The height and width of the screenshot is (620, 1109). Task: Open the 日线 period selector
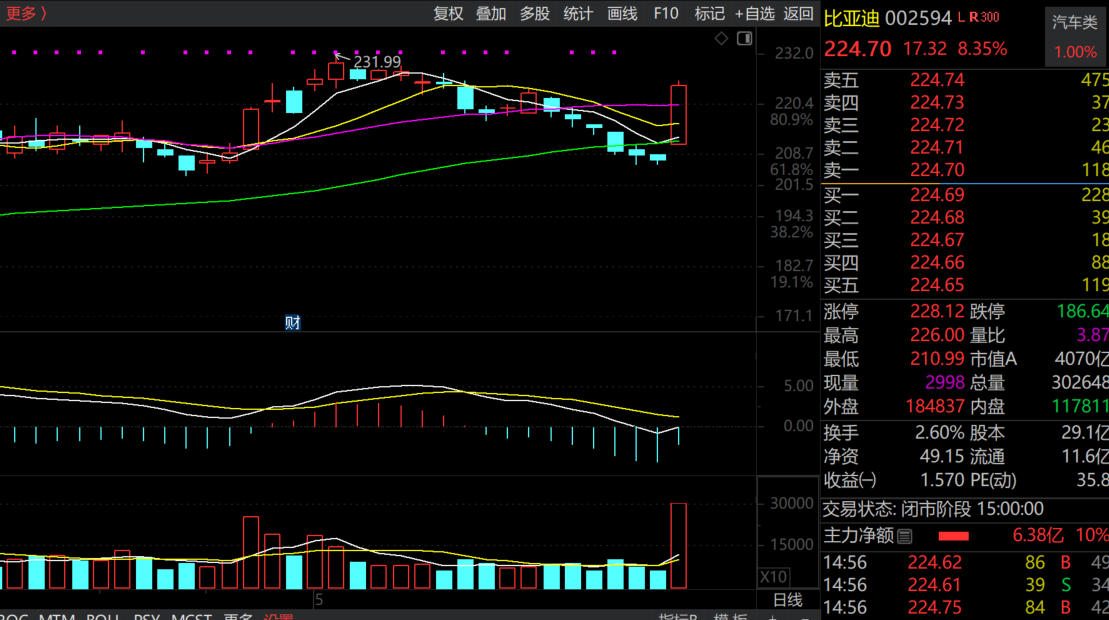[x=787, y=600]
